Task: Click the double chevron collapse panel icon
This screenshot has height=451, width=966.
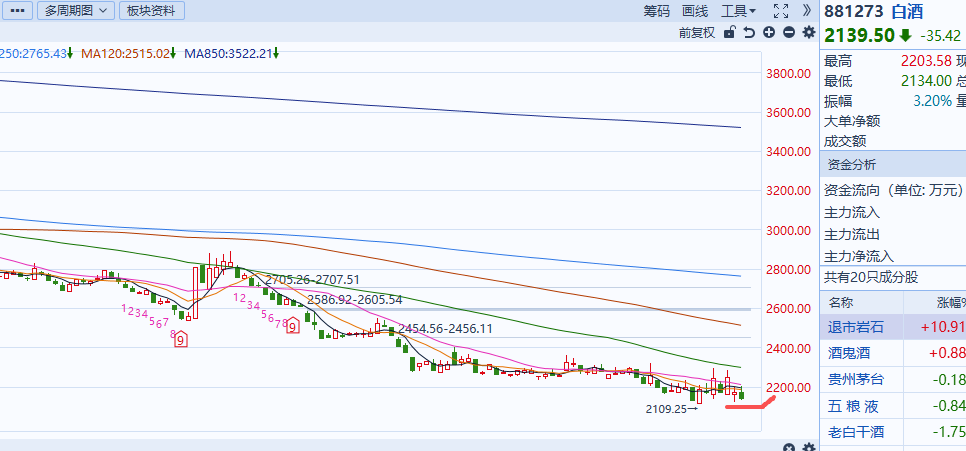Action: 807,10
